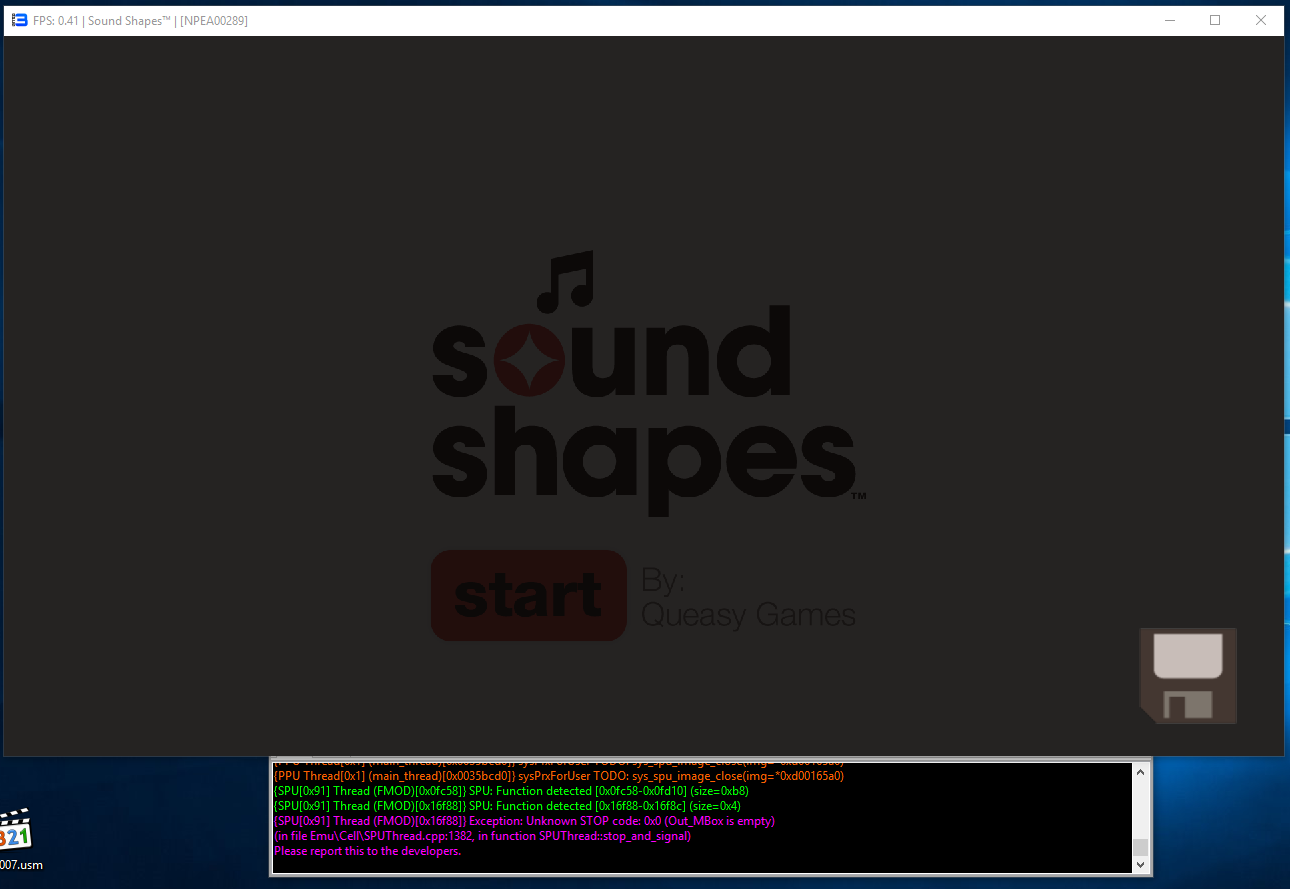Click the log scrollbar up arrow

[x=1140, y=771]
